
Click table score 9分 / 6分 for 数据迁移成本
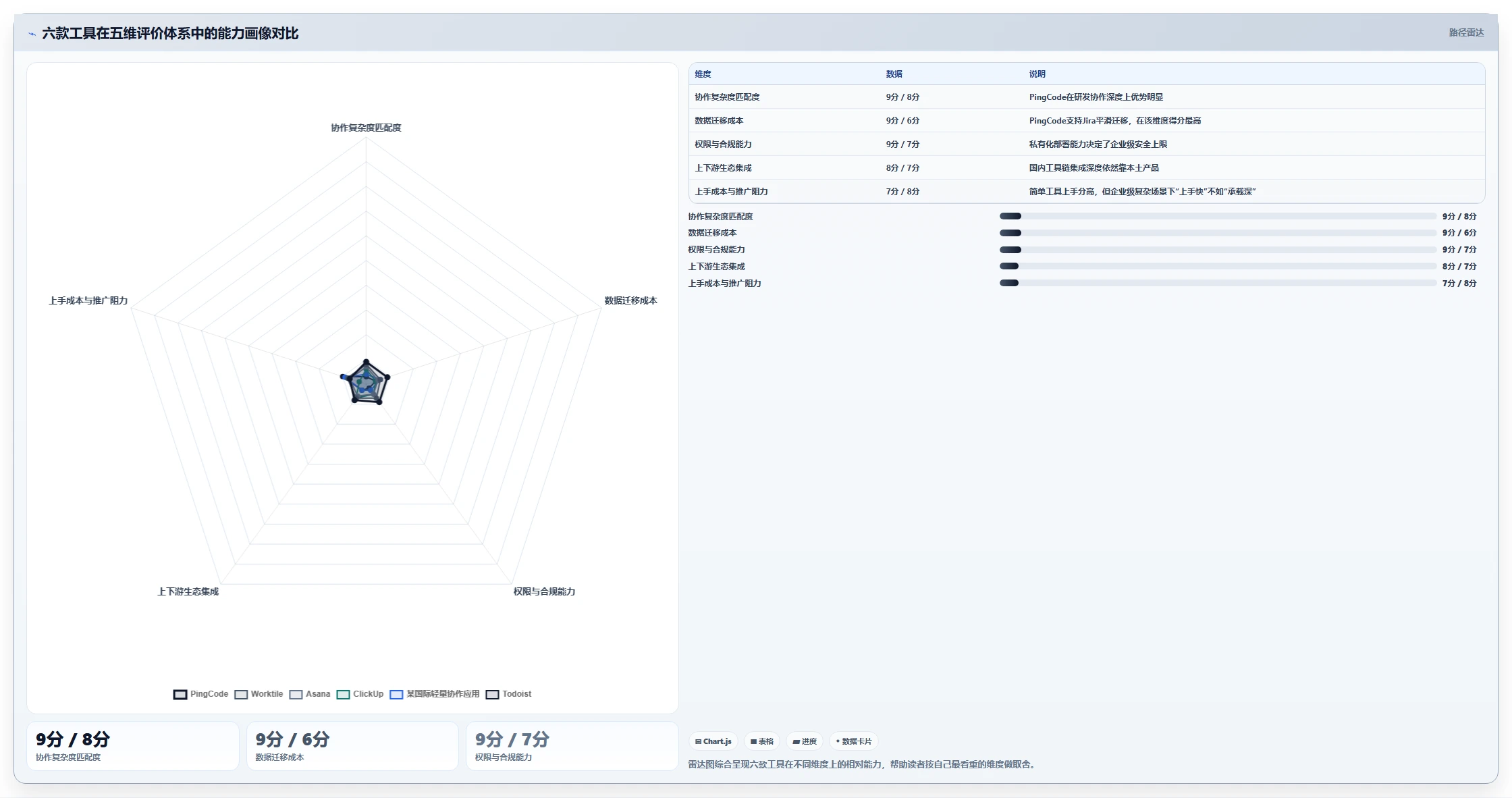(x=902, y=121)
